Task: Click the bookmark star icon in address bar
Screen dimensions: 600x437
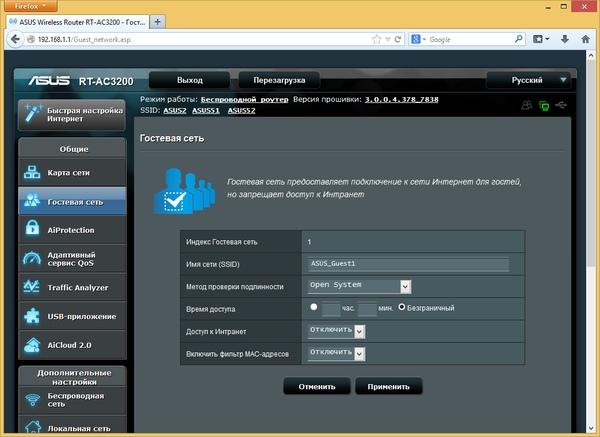Action: (x=377, y=39)
